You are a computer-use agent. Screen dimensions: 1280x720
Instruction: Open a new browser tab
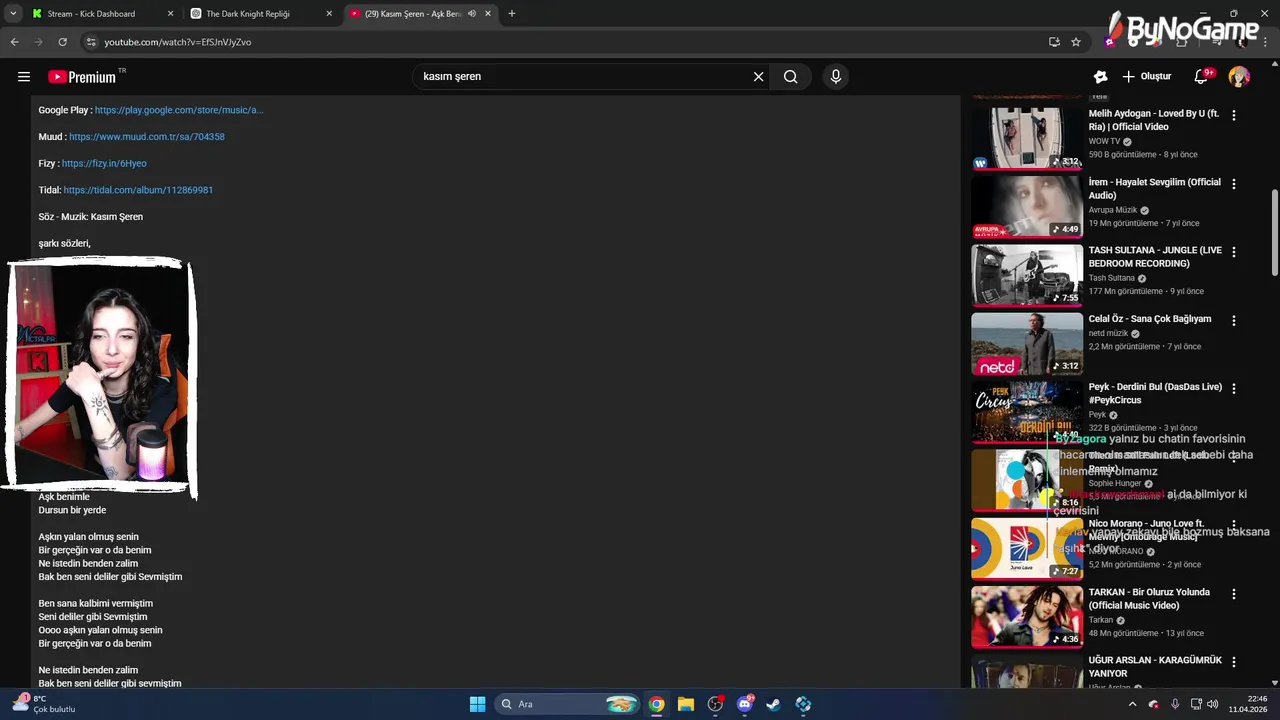pyautogui.click(x=512, y=14)
